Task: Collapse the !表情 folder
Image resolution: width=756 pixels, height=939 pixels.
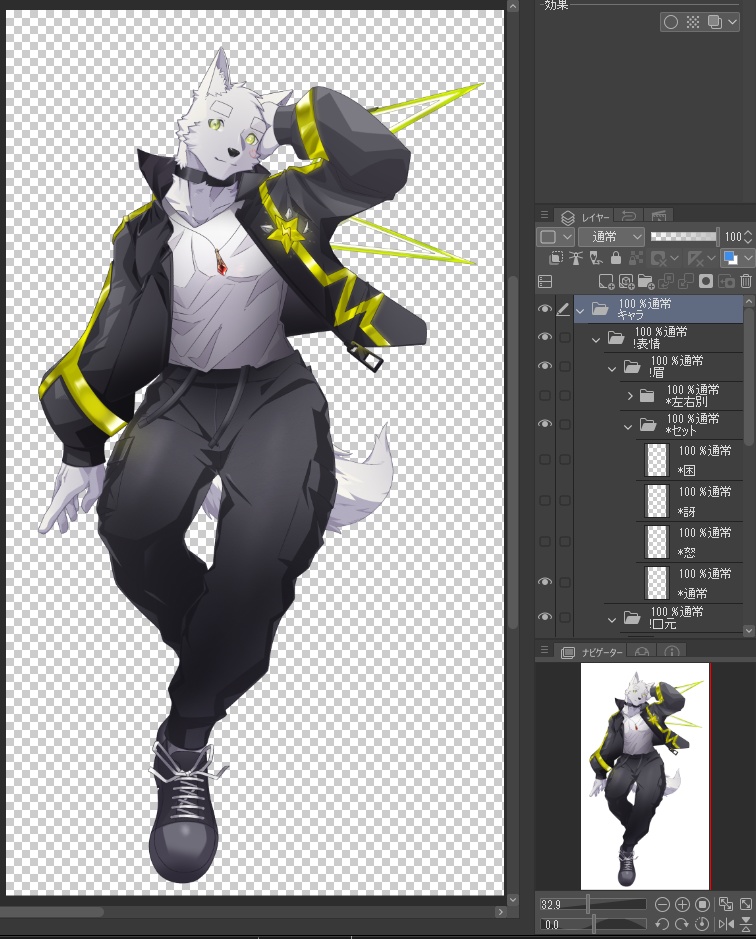Action: 596,340
